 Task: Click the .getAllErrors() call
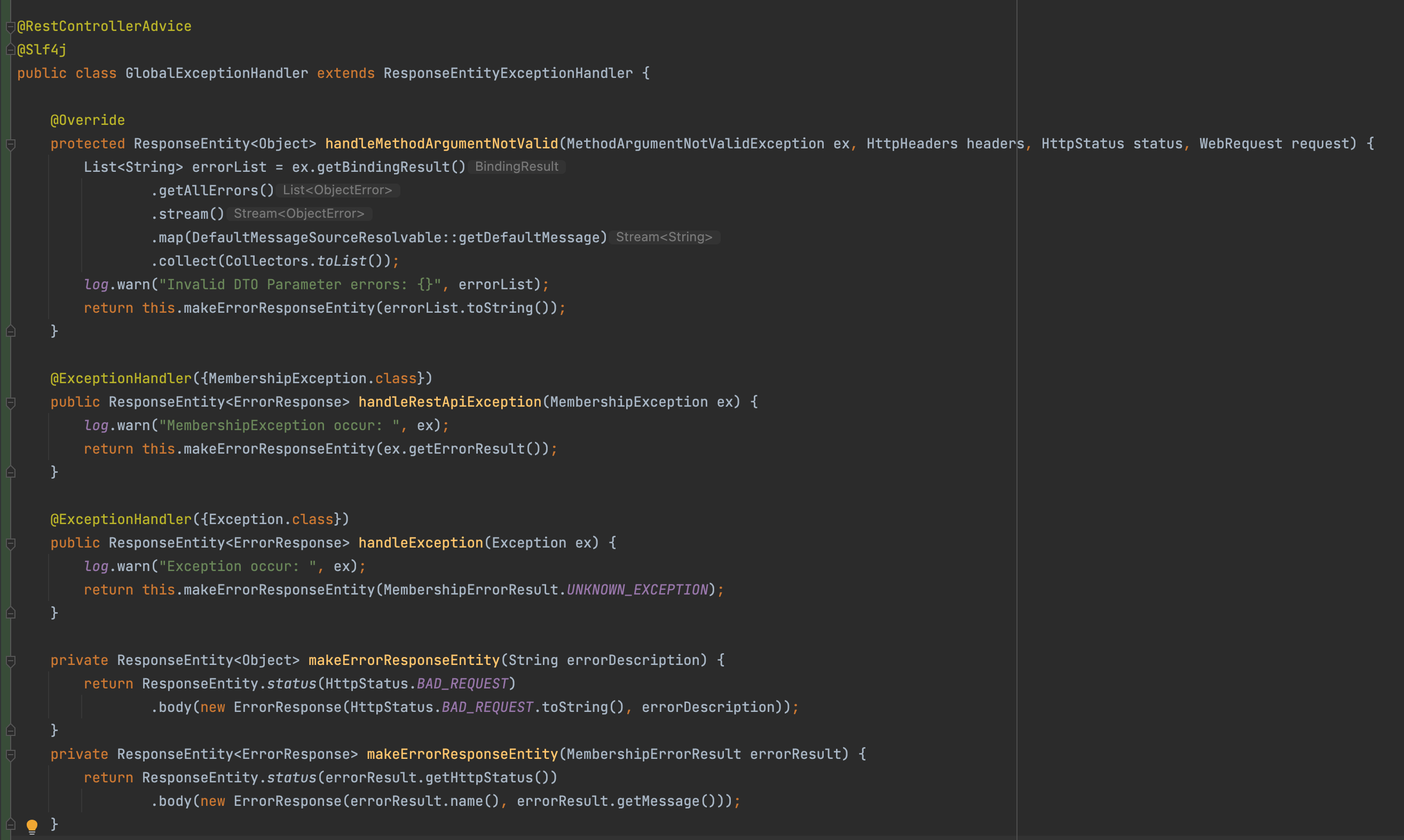(212, 191)
